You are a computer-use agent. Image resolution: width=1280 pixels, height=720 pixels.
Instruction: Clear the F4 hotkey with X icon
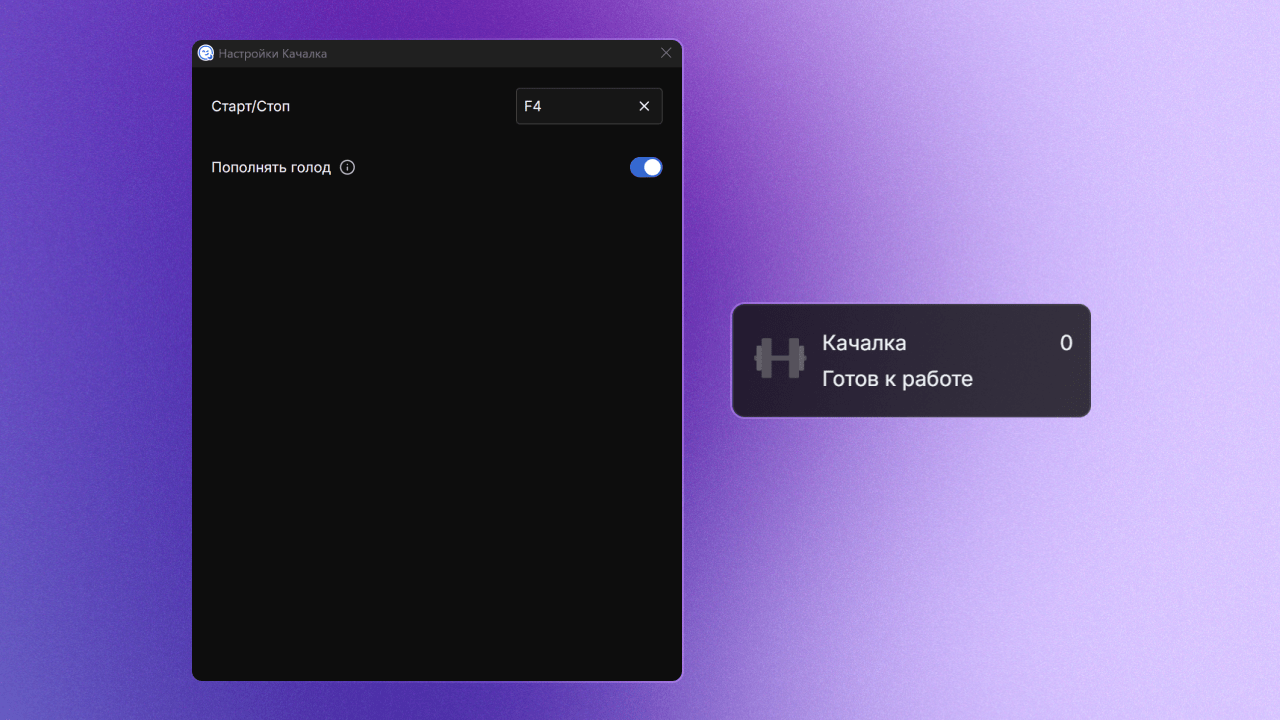pyautogui.click(x=644, y=106)
